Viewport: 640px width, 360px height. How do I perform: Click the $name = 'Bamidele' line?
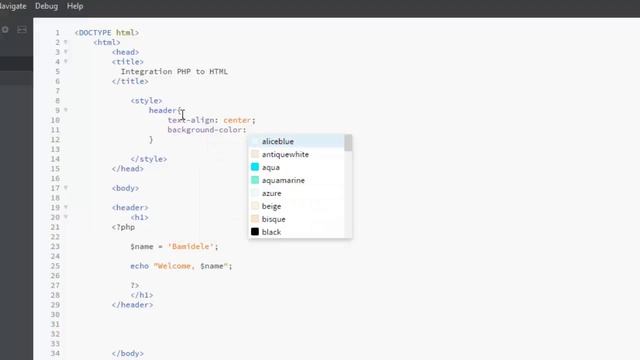point(174,247)
